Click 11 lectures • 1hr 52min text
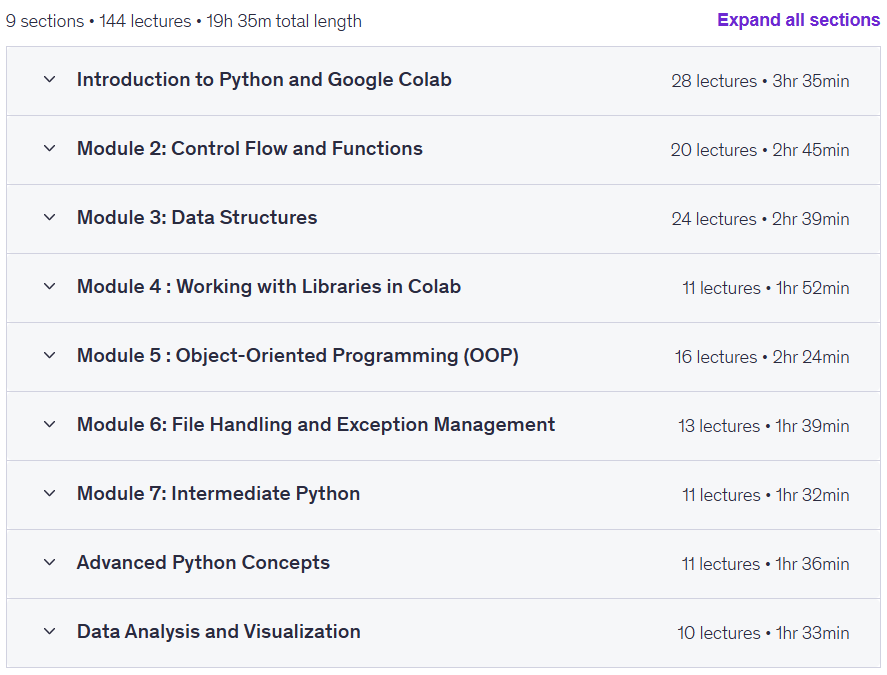 click(x=766, y=288)
